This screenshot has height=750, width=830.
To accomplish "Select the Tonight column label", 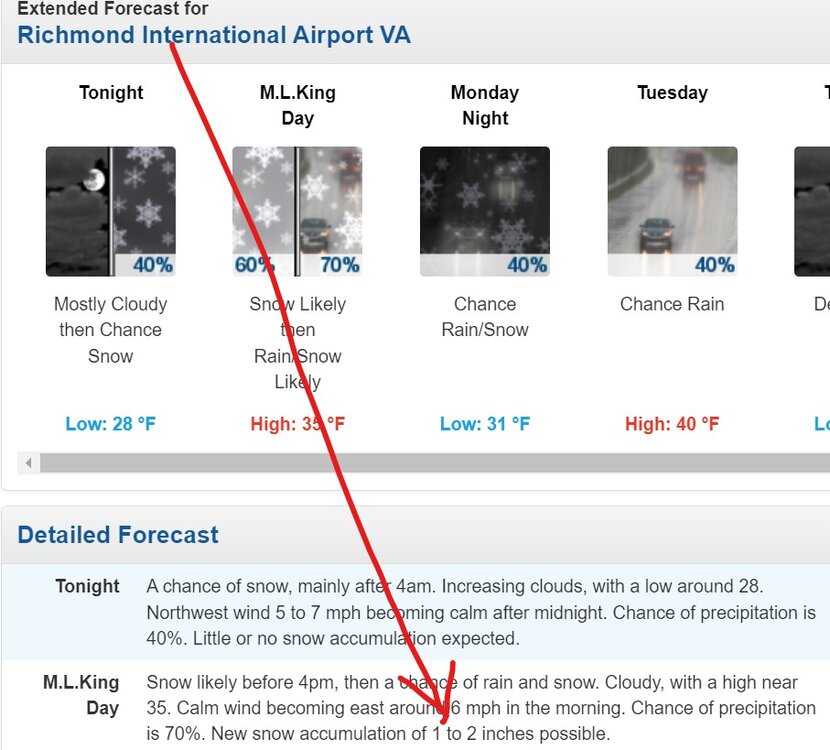I will [x=111, y=92].
